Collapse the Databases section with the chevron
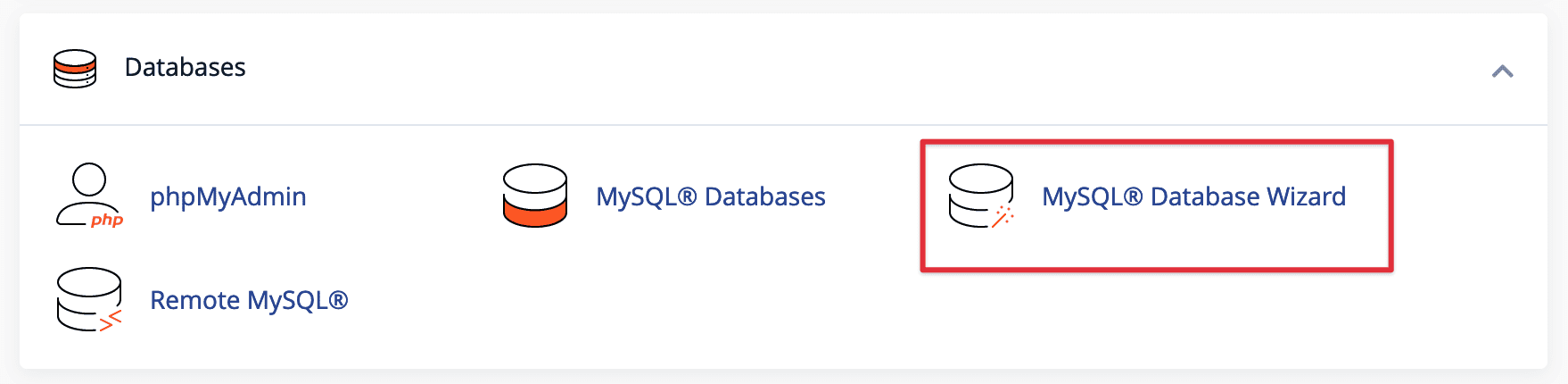The width and height of the screenshot is (1568, 384). pos(1502,71)
